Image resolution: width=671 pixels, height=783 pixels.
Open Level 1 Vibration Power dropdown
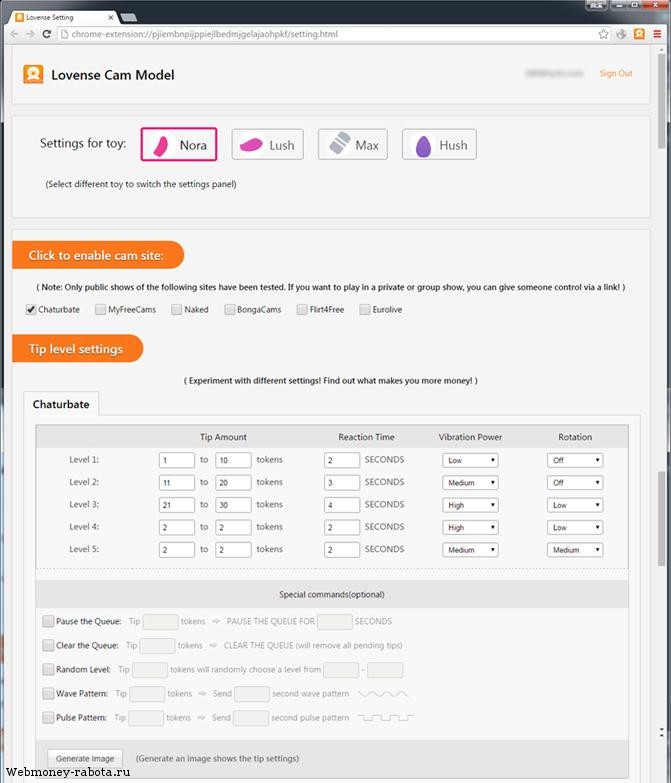[470, 460]
